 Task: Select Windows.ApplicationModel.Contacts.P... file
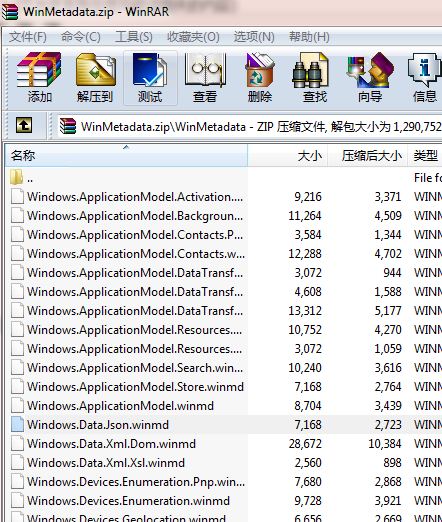(135, 235)
